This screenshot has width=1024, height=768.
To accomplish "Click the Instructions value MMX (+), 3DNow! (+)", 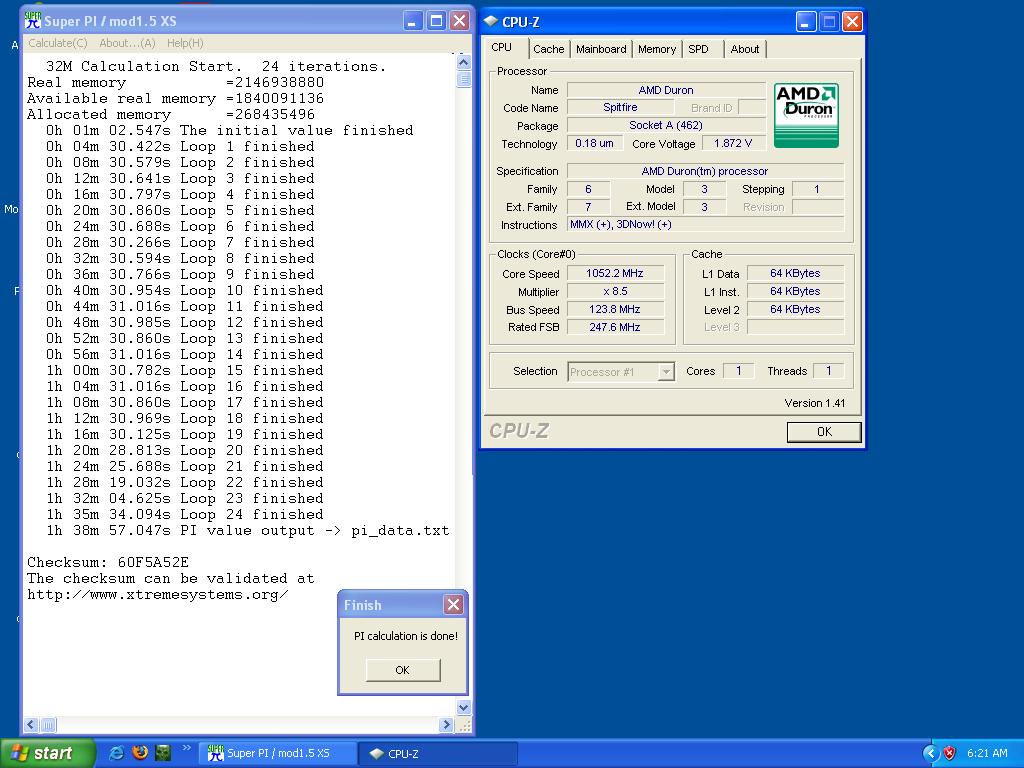I will pos(705,225).
